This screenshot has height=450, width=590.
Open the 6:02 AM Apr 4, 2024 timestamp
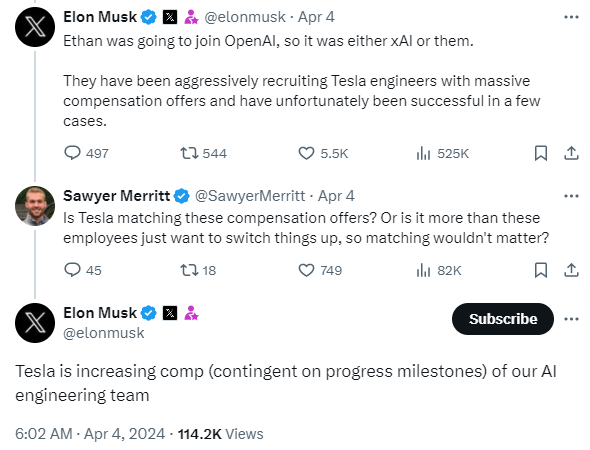pos(90,434)
